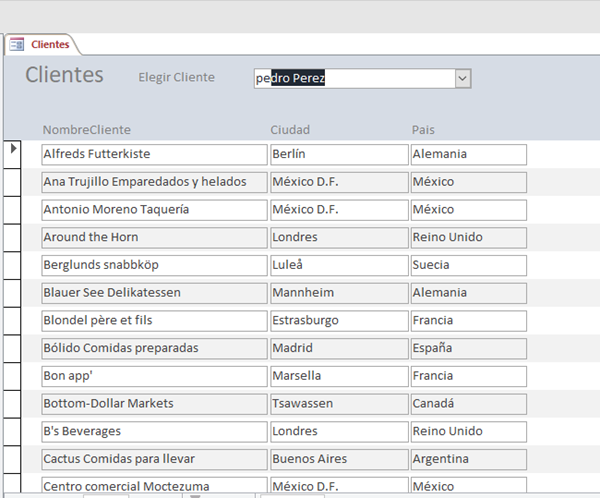Click the Estrasburgo city field
This screenshot has height=498, width=600.
point(338,321)
